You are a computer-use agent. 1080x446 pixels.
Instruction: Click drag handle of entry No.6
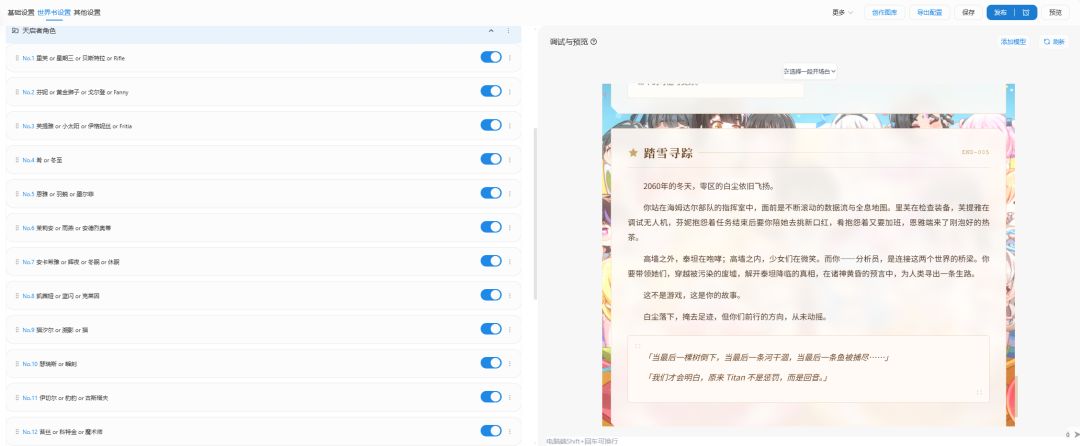(17, 227)
